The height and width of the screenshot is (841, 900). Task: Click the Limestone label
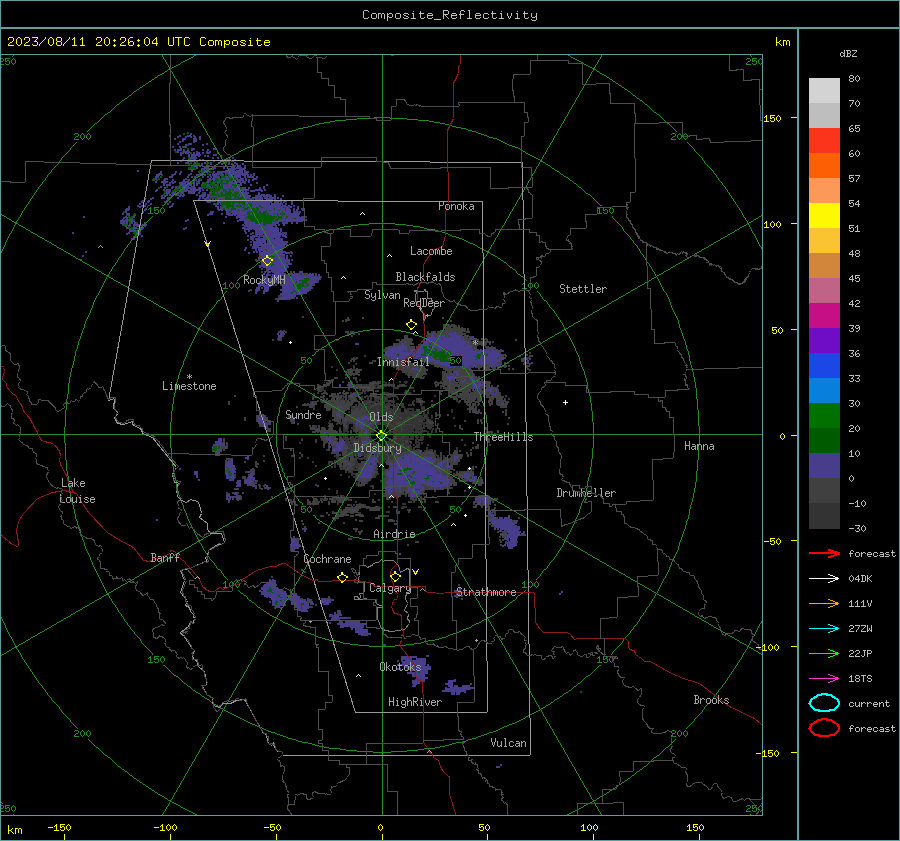point(189,386)
